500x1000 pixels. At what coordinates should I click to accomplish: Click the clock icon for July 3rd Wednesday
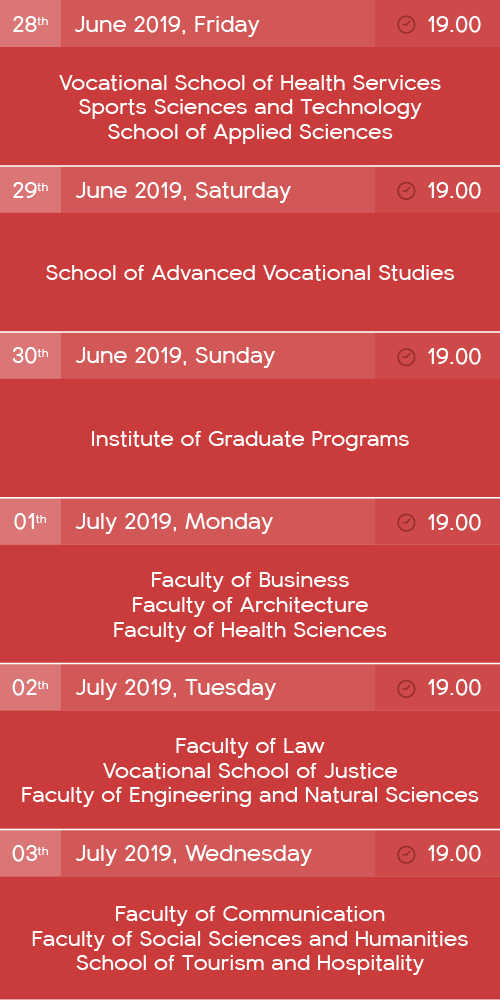tap(406, 854)
